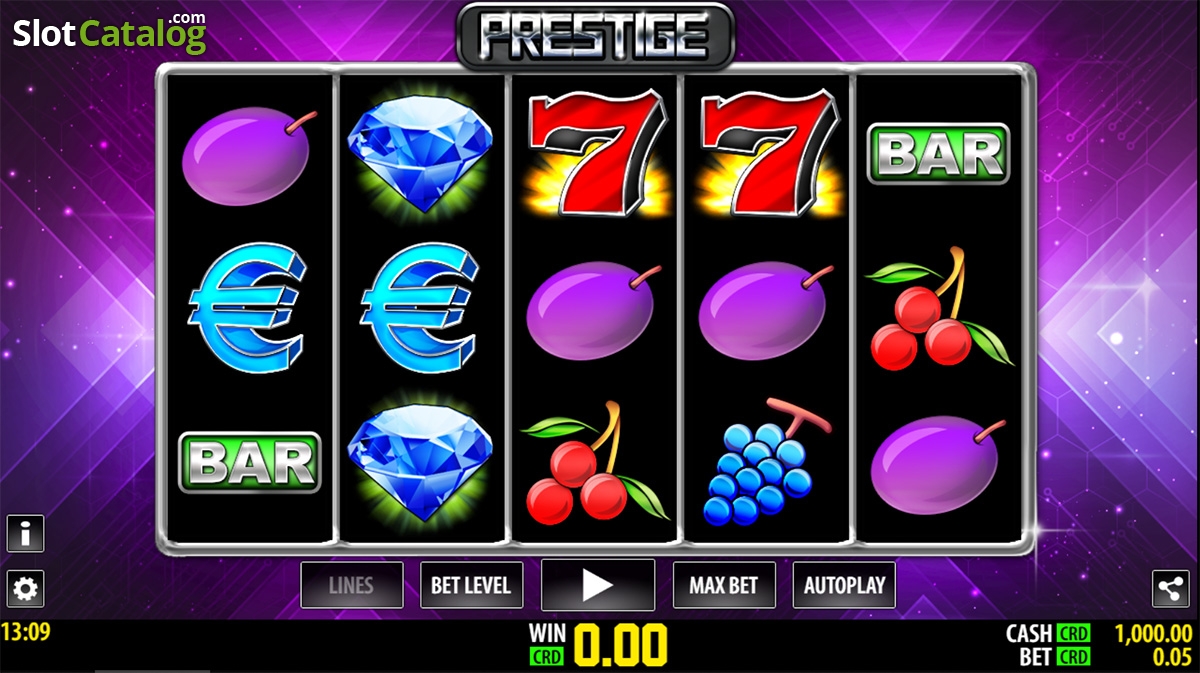The image size is (1200, 673).
Task: Toggle cash currency CRD badge
Action: pyautogui.click(x=1073, y=634)
